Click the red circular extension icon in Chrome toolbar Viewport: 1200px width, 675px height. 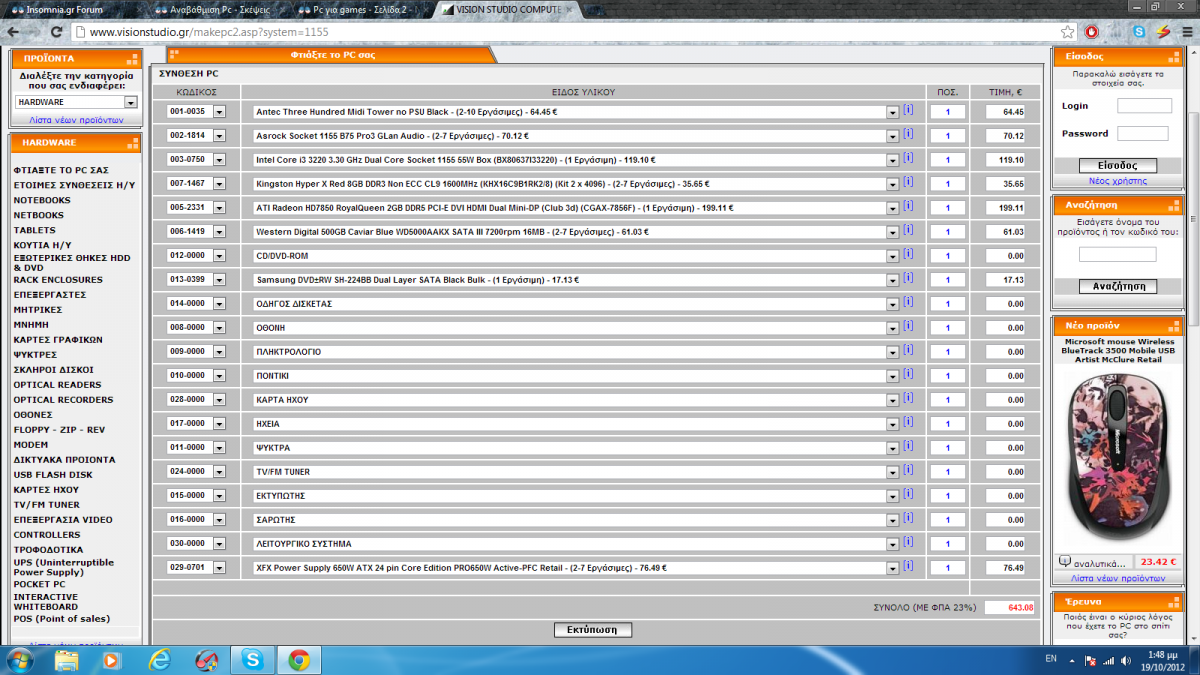1092,32
